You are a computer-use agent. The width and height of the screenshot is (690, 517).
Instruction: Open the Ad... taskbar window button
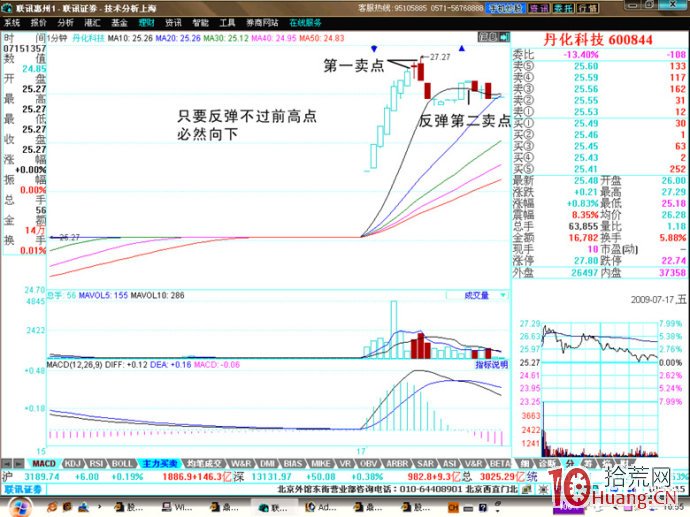(322, 508)
